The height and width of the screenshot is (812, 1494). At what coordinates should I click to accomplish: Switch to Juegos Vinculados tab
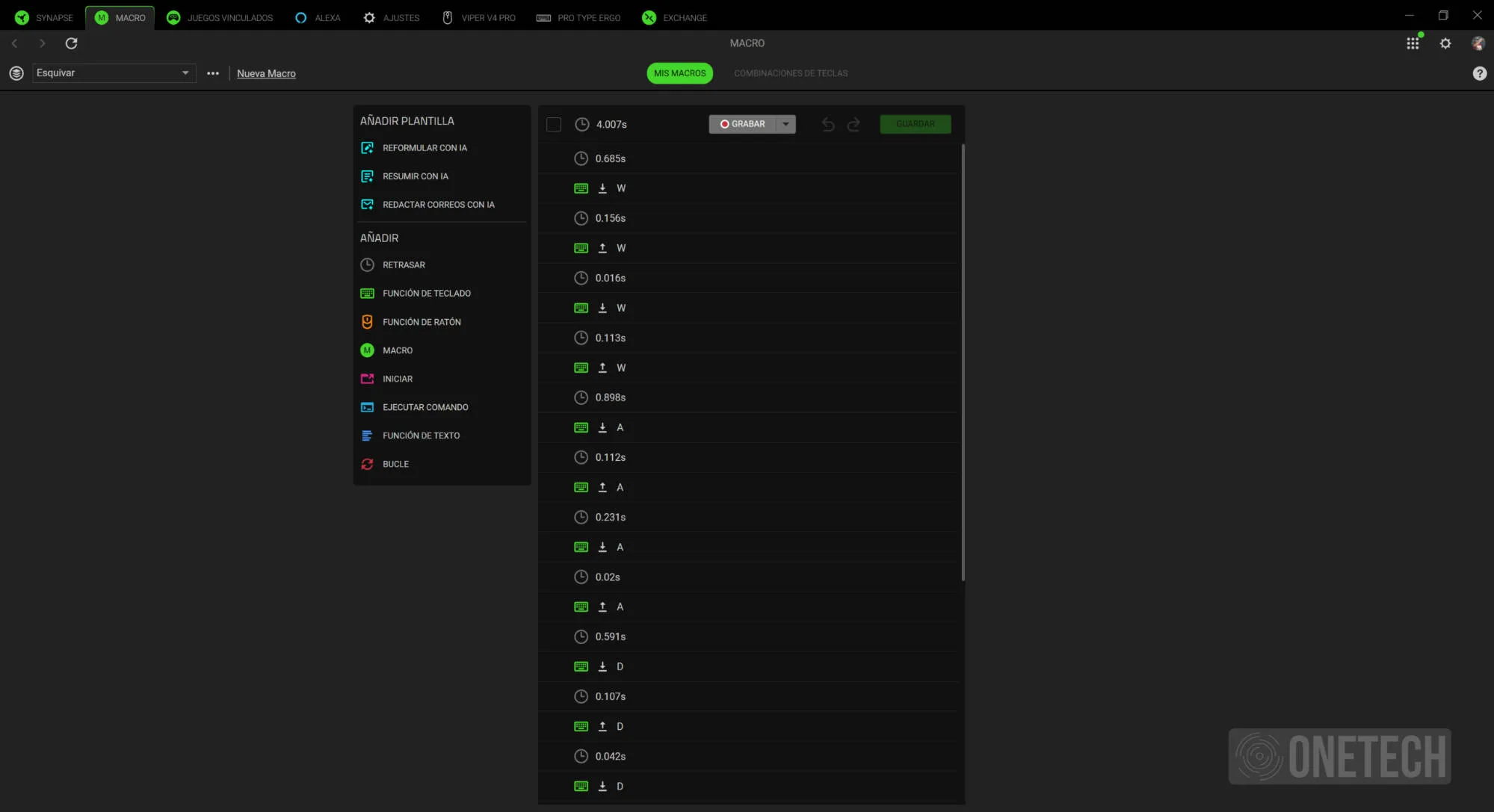[220, 17]
